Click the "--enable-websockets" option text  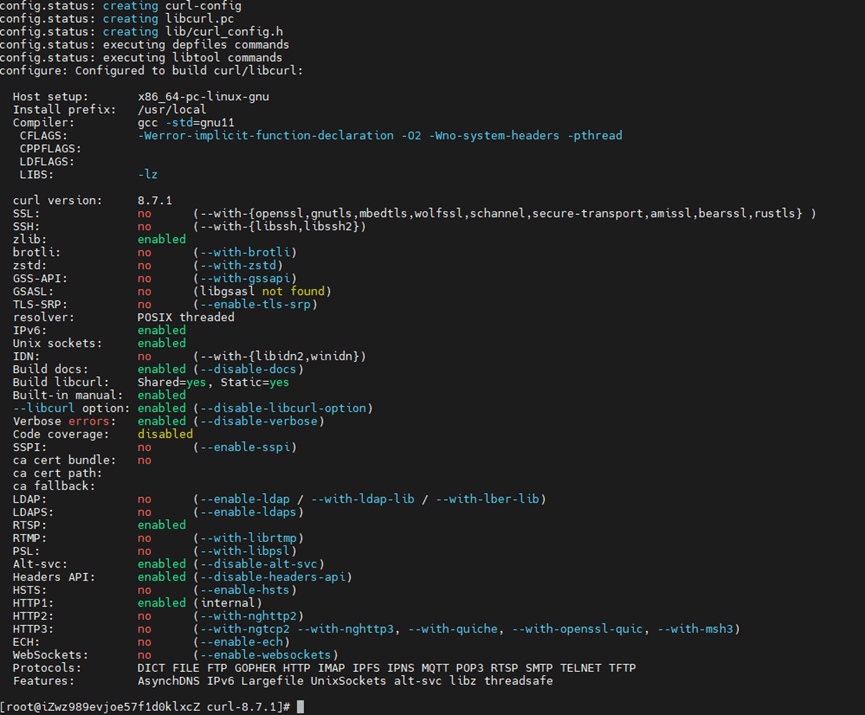(x=265, y=655)
